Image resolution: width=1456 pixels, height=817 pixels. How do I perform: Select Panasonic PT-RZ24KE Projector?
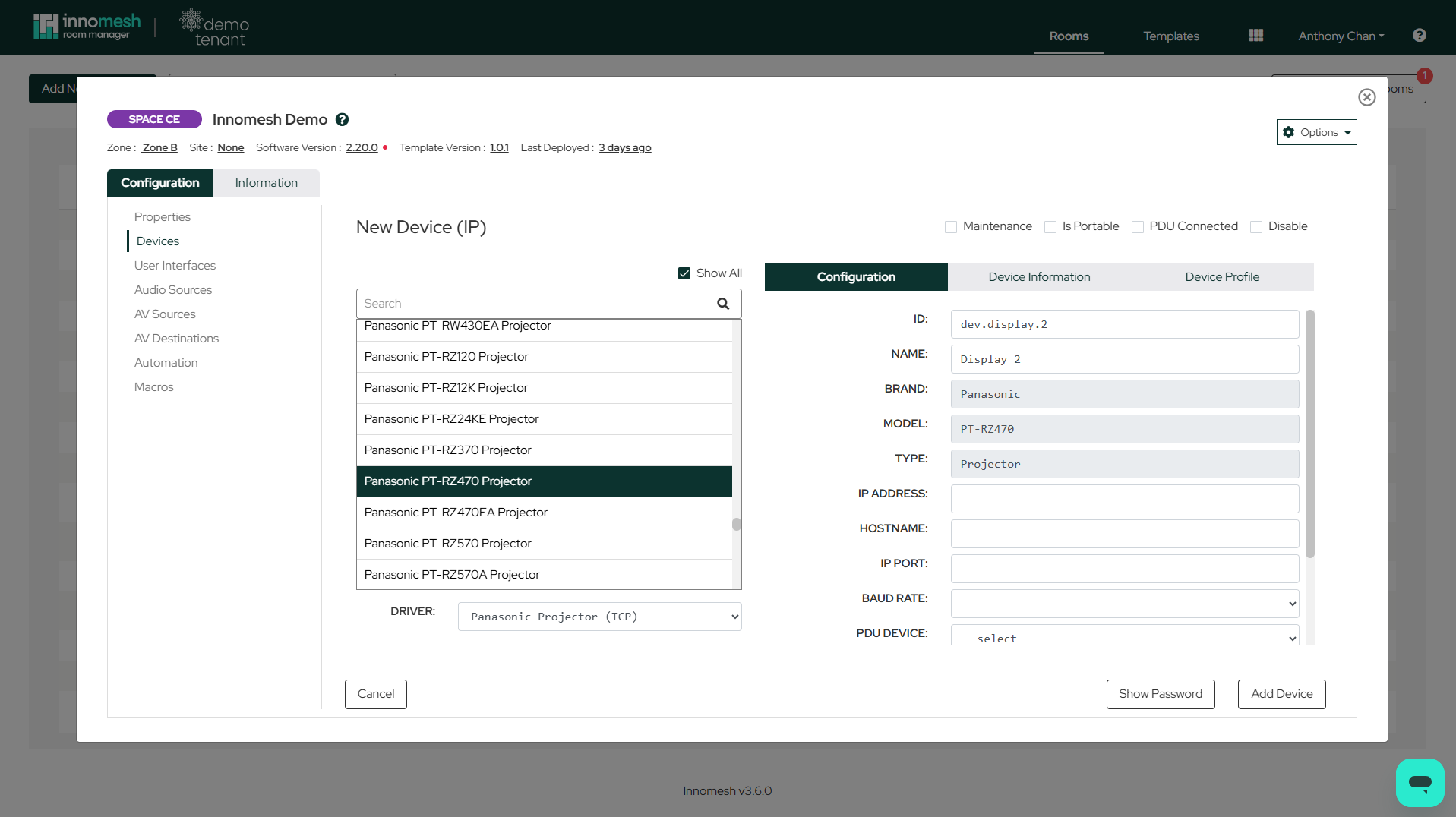tap(544, 419)
